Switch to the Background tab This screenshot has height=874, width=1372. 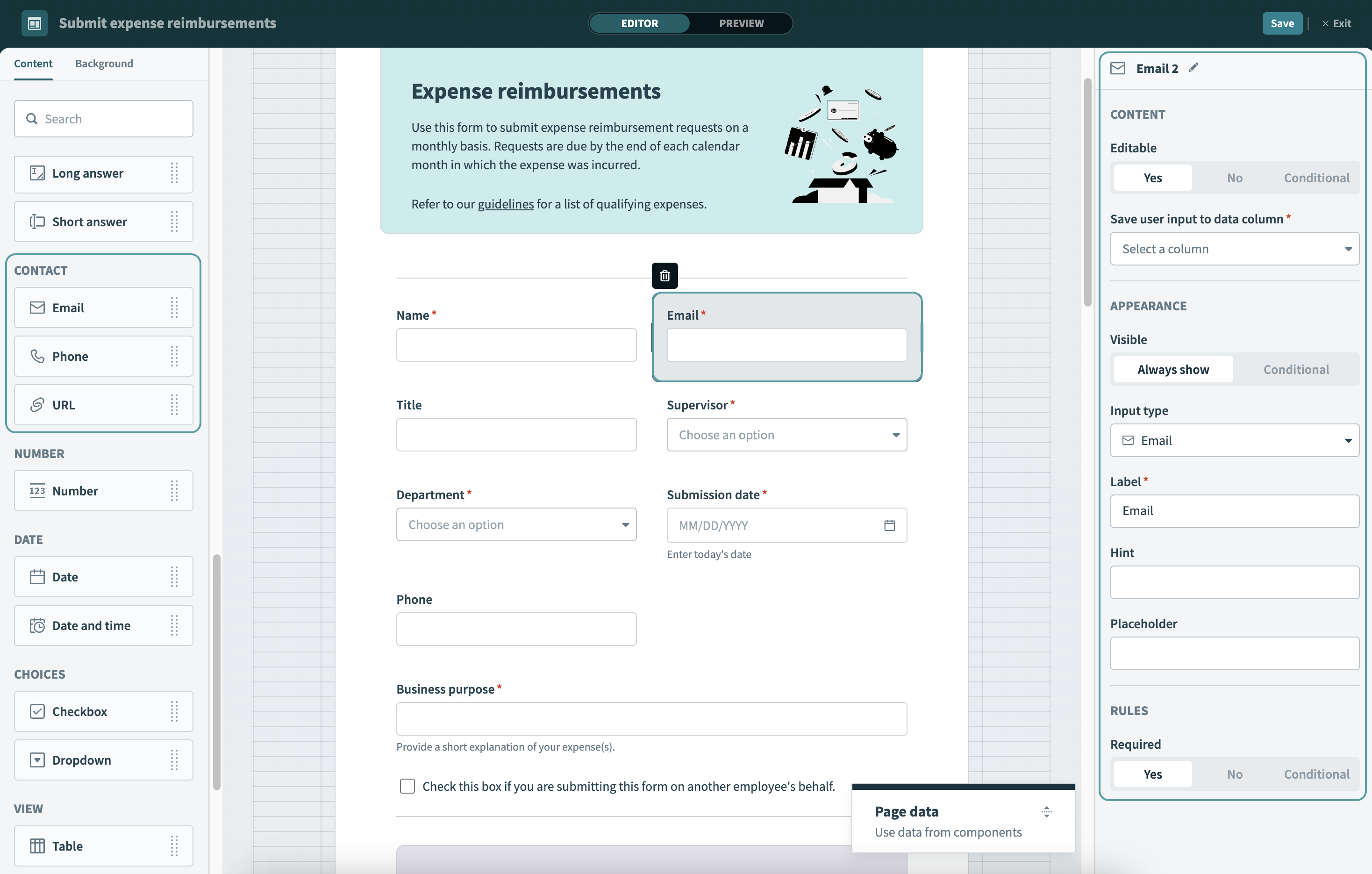(104, 63)
